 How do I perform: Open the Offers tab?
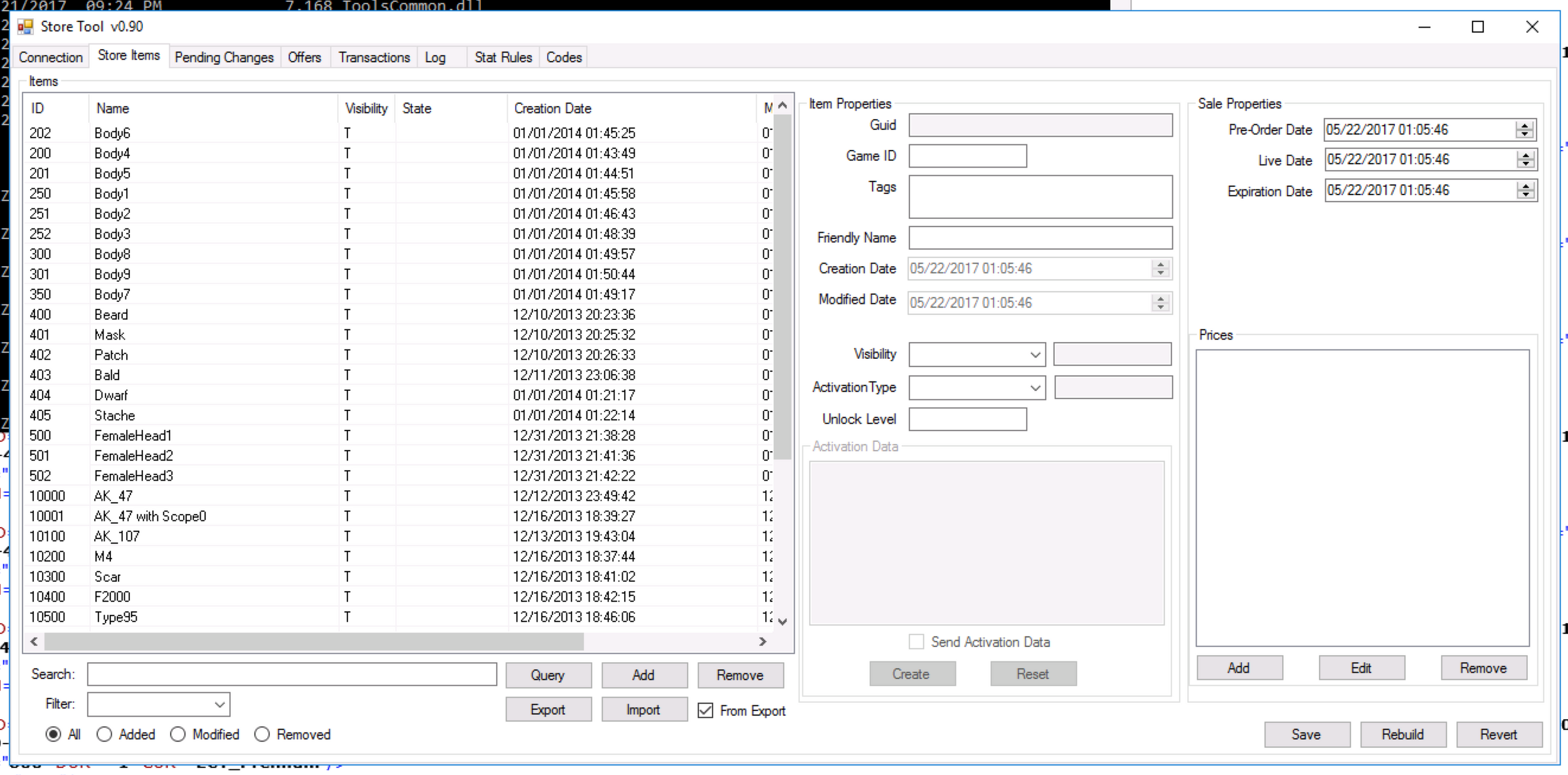(x=304, y=57)
